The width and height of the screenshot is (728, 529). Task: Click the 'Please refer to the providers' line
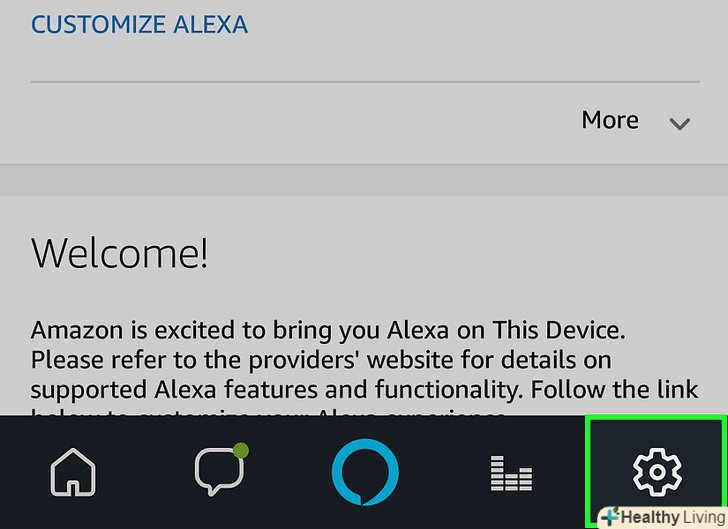320,359
